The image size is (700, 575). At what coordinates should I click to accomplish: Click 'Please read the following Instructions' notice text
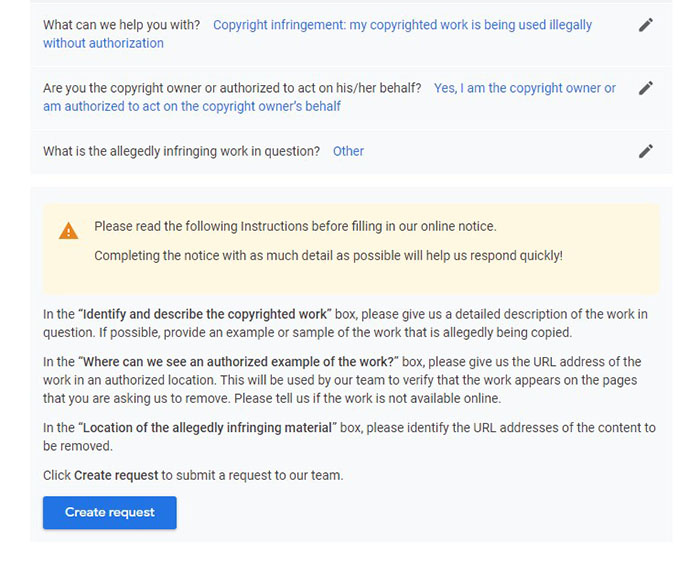[x=295, y=227]
